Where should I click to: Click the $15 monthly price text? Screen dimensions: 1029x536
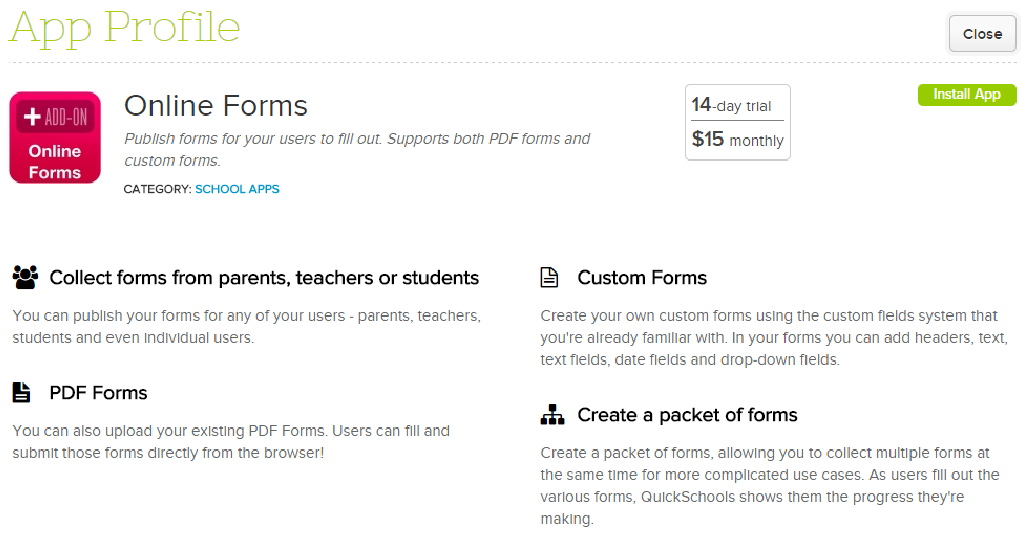[737, 140]
